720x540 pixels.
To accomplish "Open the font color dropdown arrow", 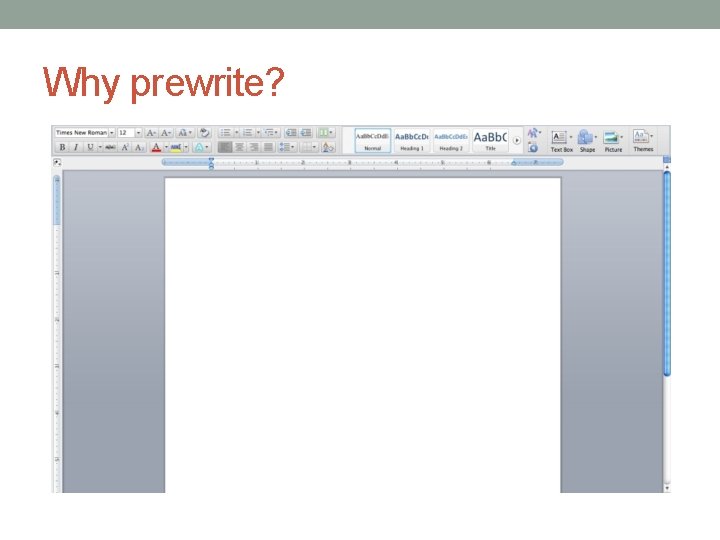I will tap(166, 147).
